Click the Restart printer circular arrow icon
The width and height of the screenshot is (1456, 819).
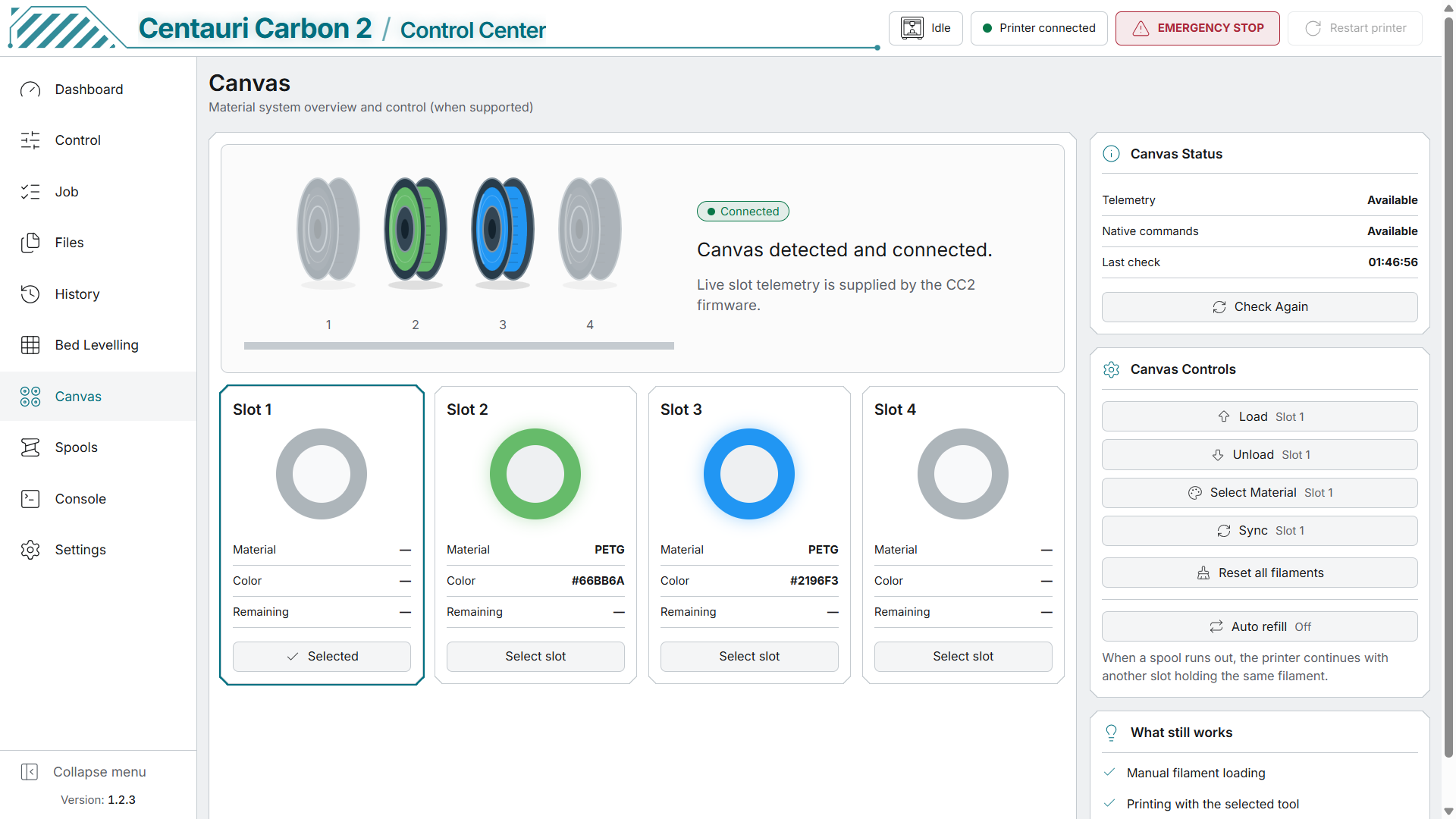tap(1313, 28)
